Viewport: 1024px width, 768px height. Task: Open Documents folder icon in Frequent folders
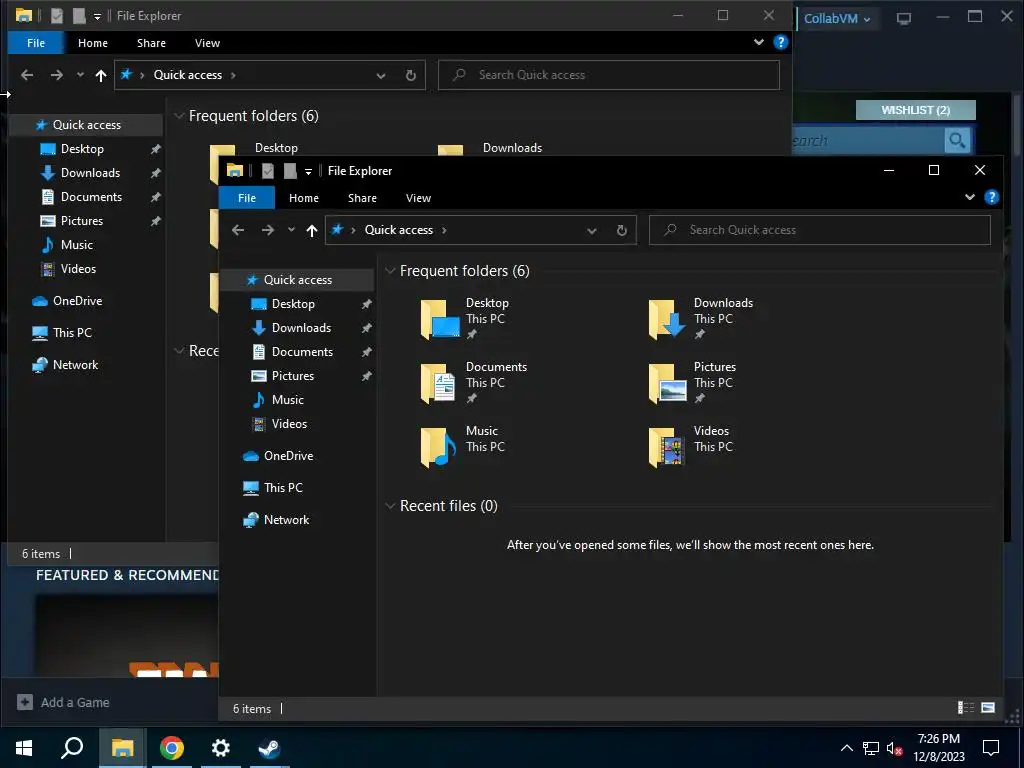click(438, 383)
